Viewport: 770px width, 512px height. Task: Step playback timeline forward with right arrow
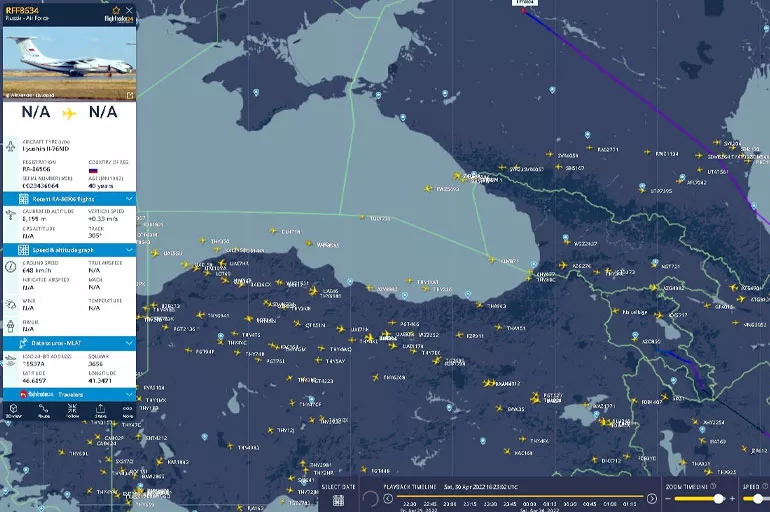click(x=652, y=498)
